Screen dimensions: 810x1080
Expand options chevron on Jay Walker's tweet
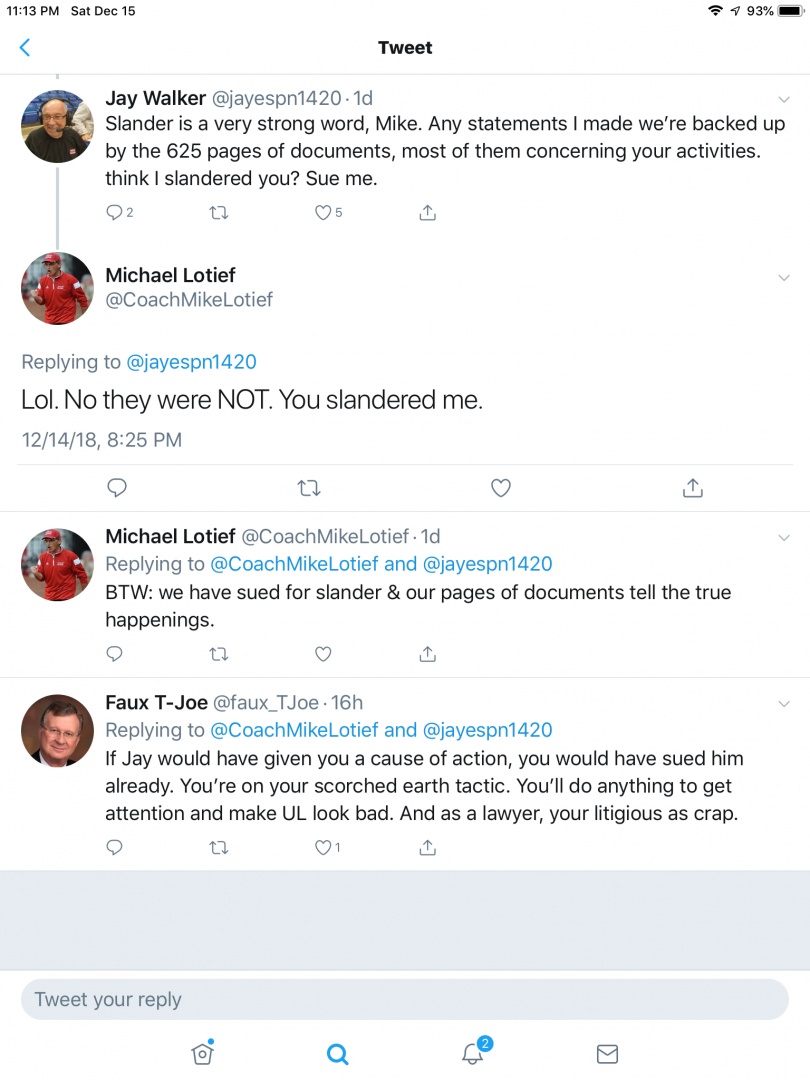[x=784, y=98]
